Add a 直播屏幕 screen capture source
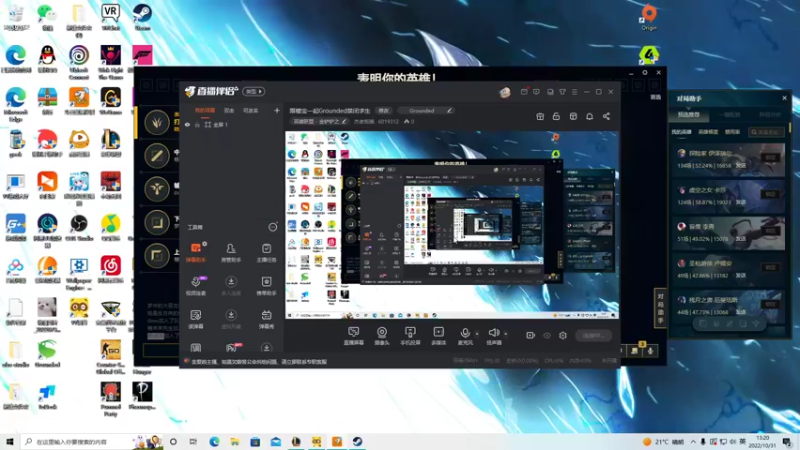 click(x=353, y=336)
